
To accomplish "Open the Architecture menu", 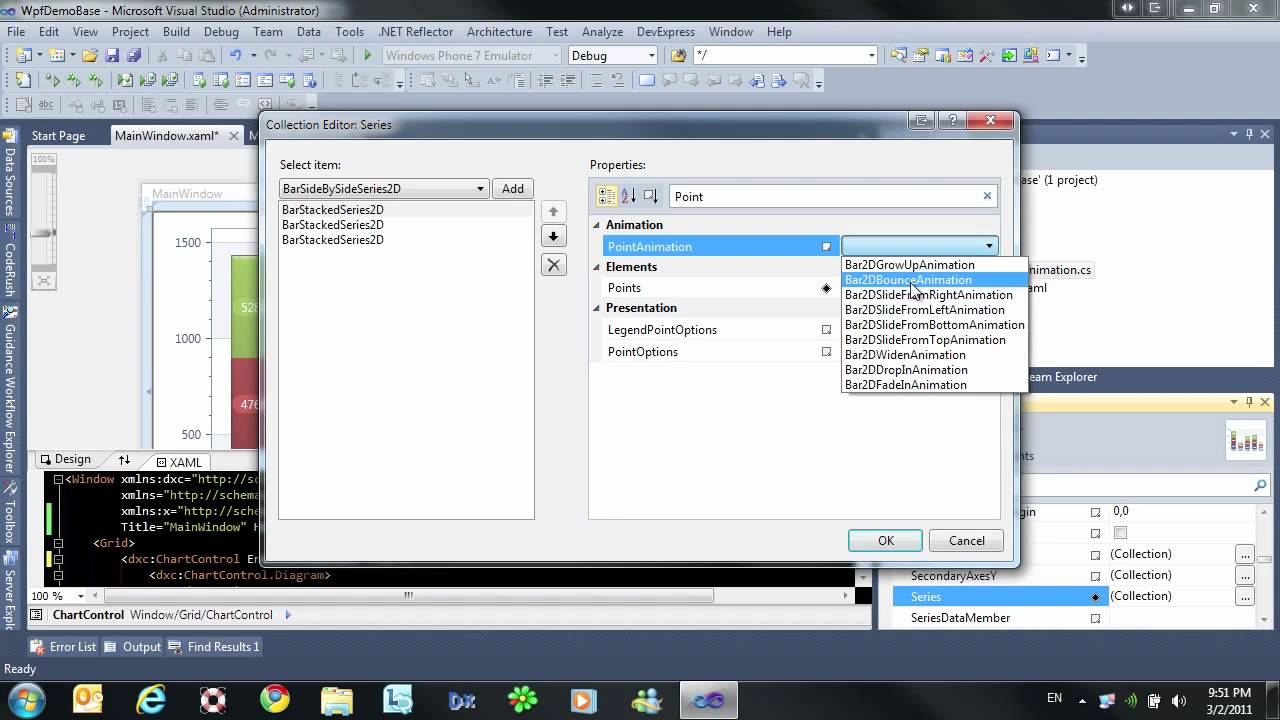I will pyautogui.click(x=499, y=32).
